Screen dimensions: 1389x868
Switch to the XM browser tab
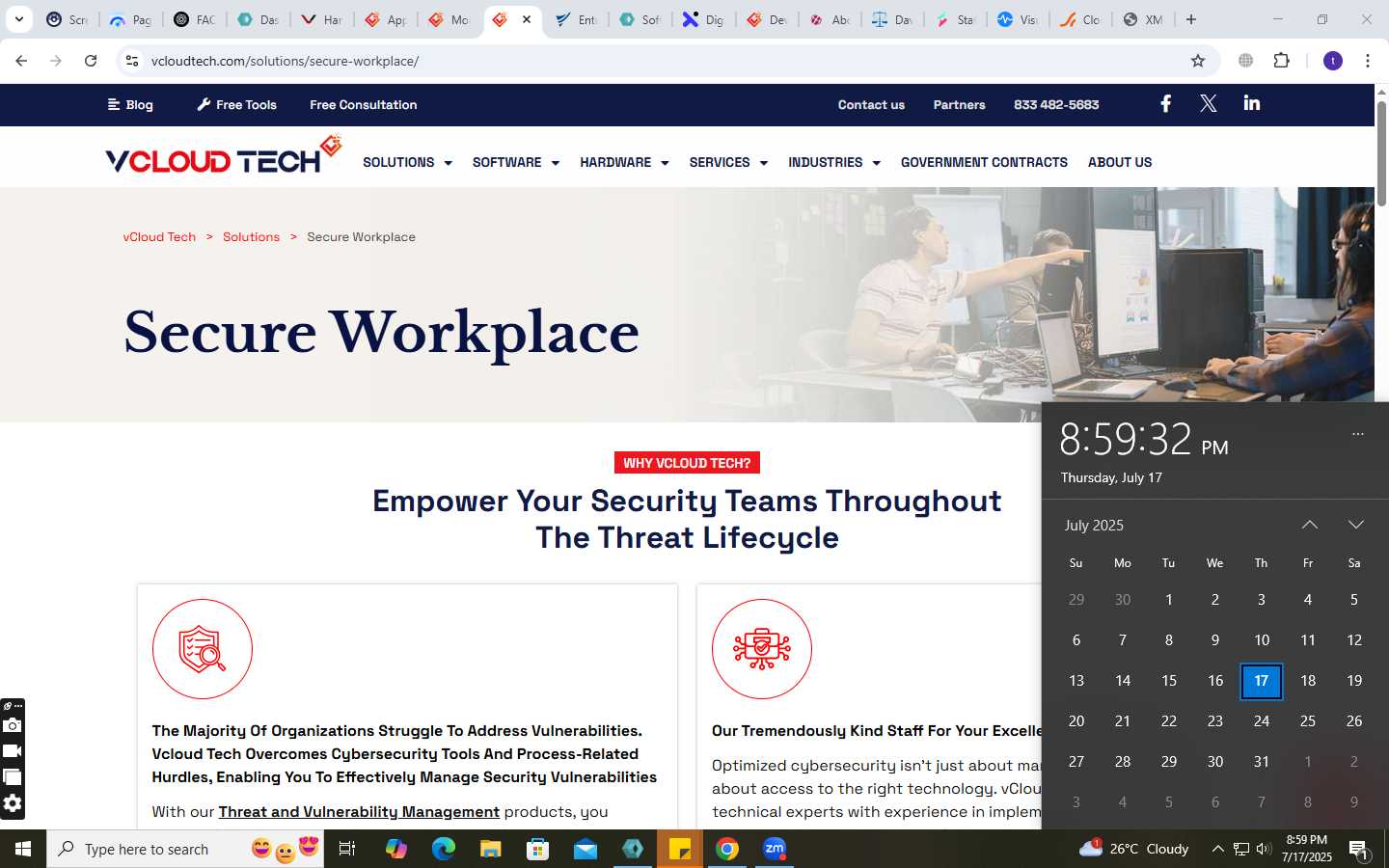tap(1143, 19)
